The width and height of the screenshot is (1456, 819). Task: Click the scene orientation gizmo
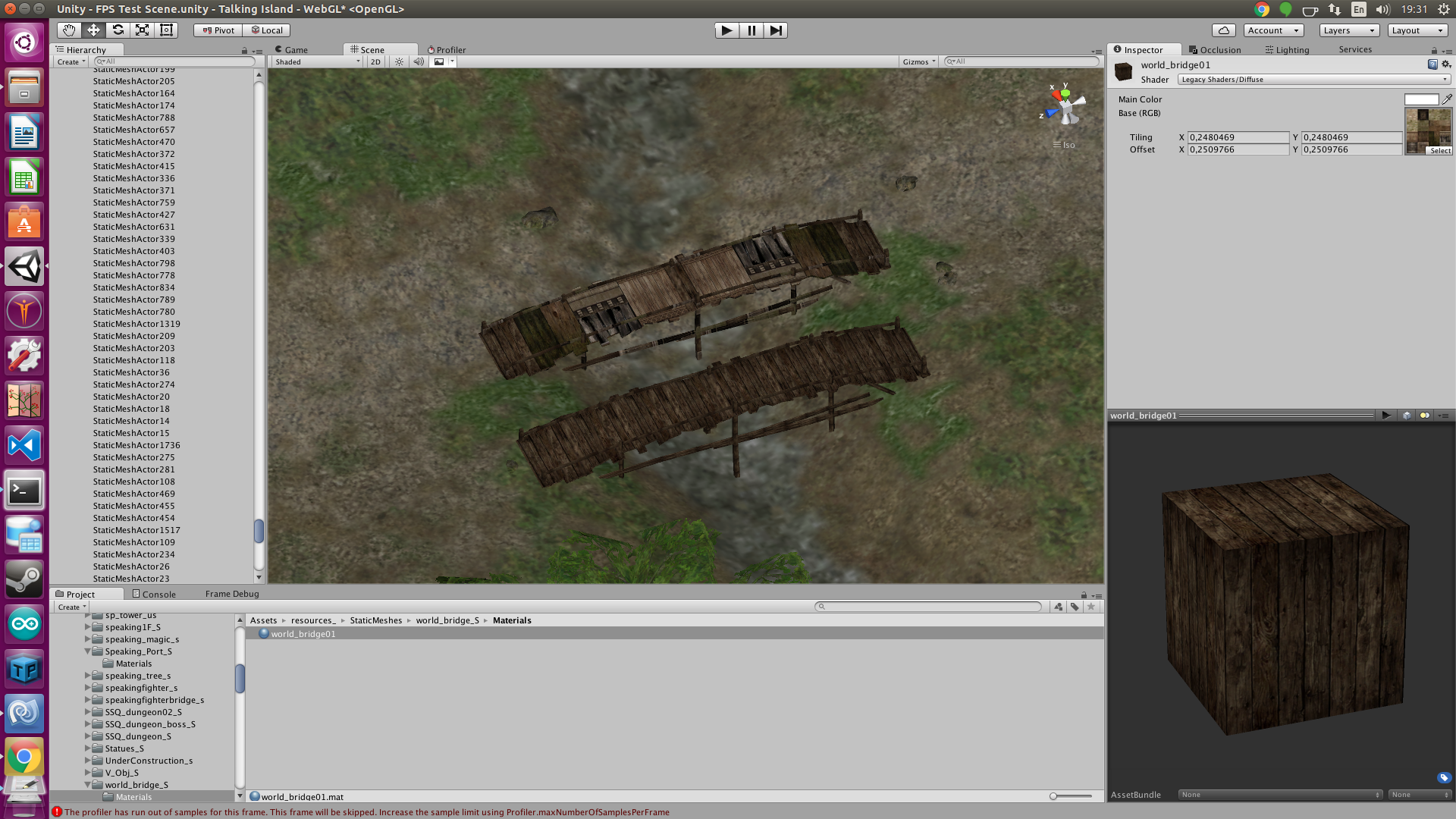(1065, 108)
